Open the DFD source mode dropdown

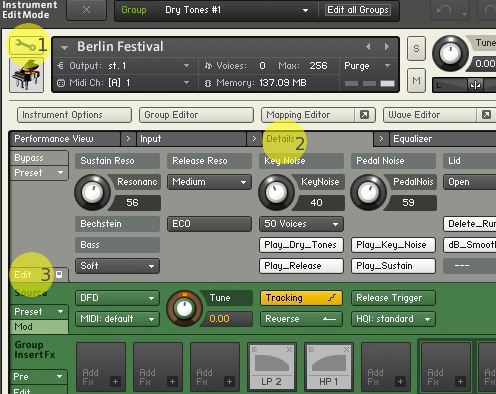[117, 298]
